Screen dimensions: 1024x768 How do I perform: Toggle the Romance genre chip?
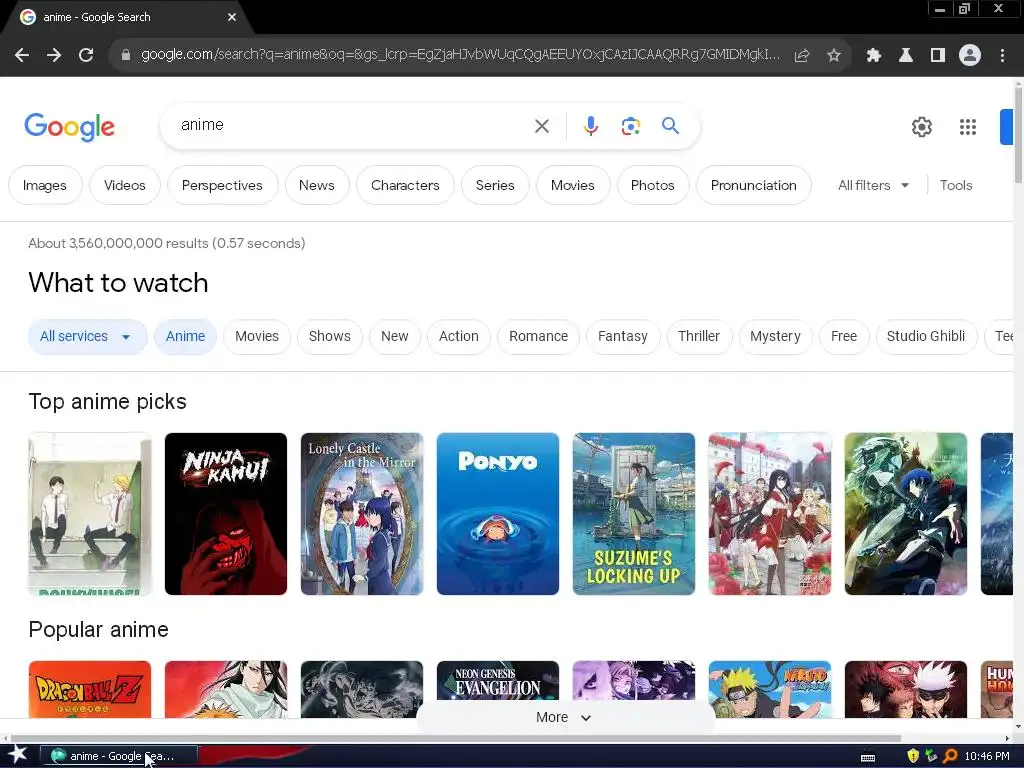click(538, 336)
